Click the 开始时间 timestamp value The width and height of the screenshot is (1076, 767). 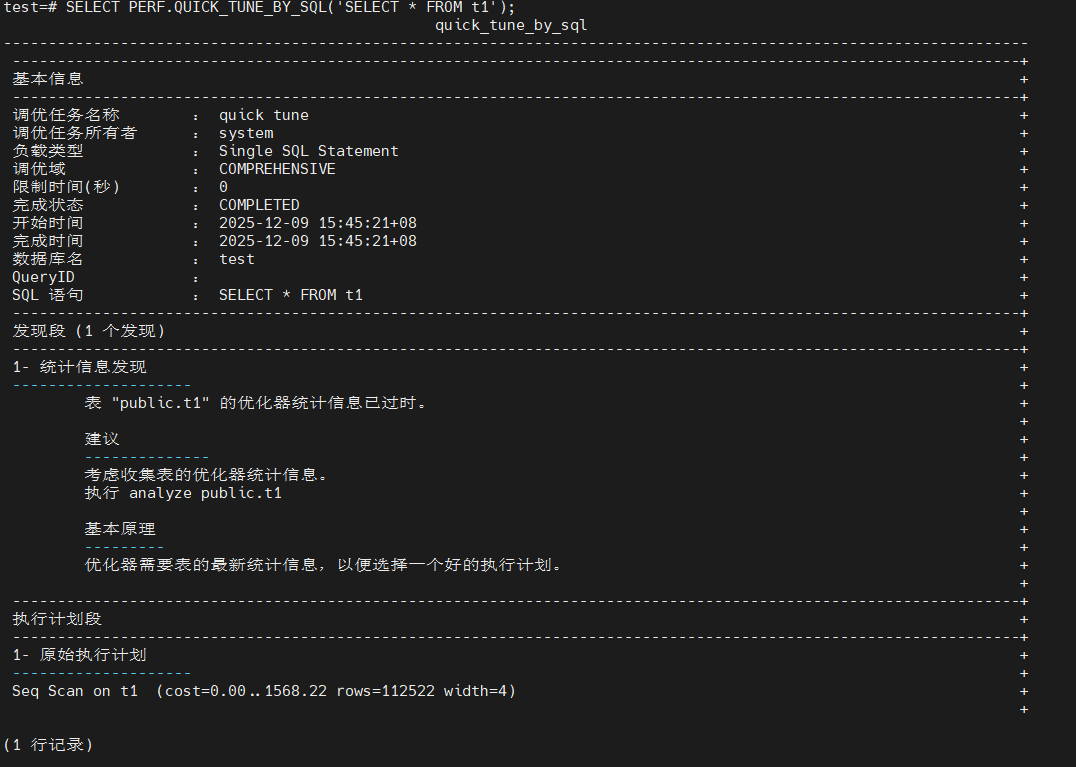pyautogui.click(x=317, y=223)
